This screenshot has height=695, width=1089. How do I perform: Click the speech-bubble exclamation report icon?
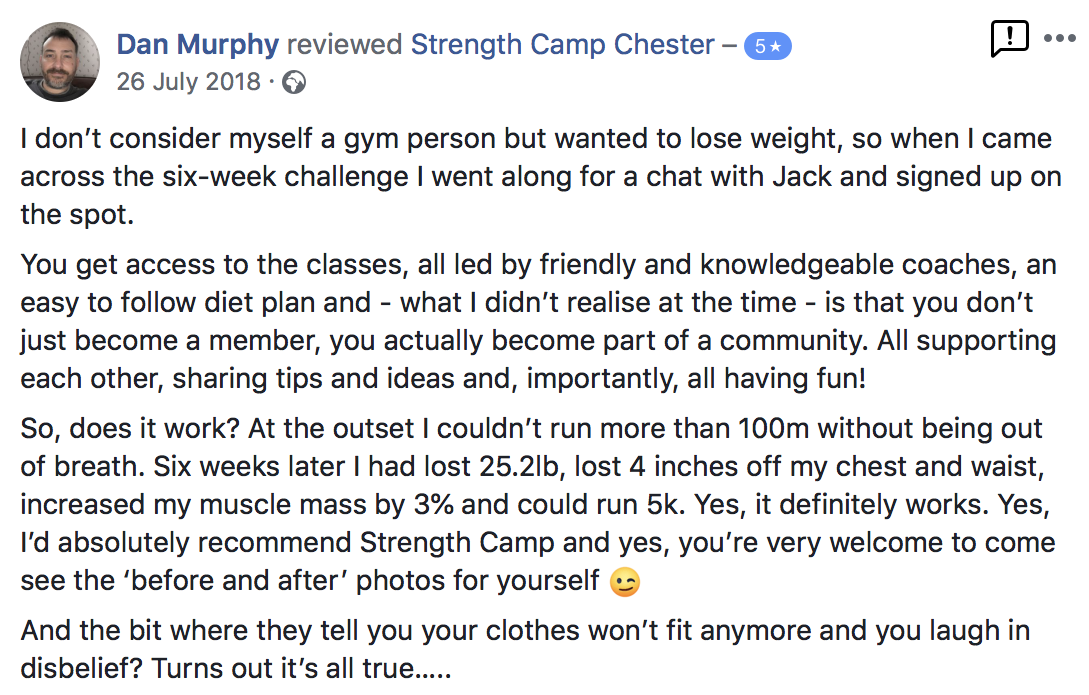coord(1009,38)
